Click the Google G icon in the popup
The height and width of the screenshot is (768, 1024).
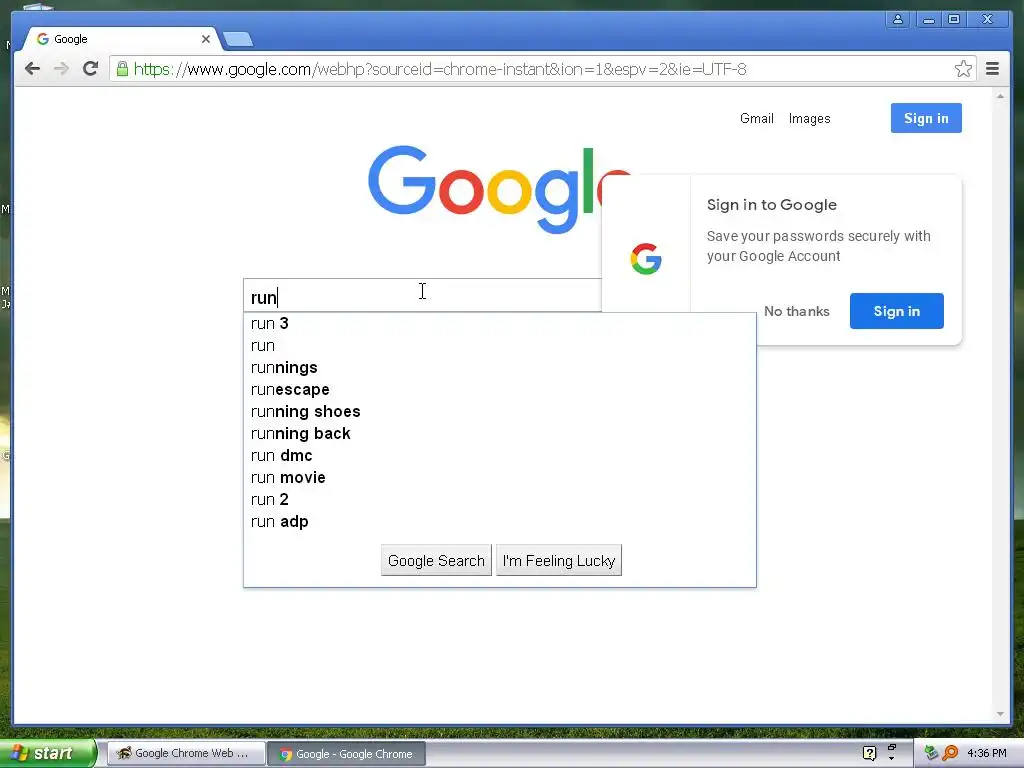pyautogui.click(x=646, y=259)
